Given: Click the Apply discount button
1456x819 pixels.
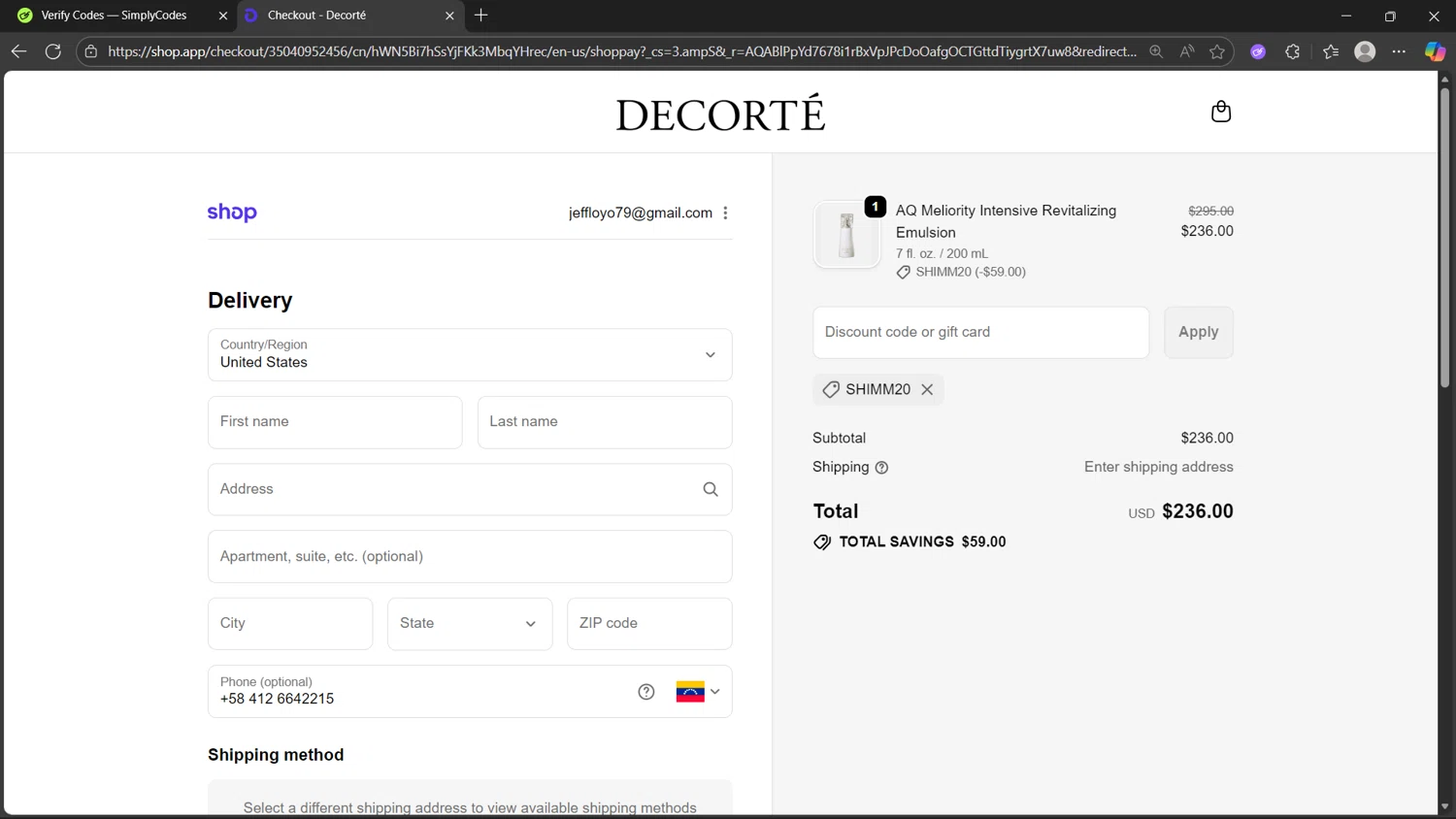Looking at the screenshot, I should [1199, 332].
